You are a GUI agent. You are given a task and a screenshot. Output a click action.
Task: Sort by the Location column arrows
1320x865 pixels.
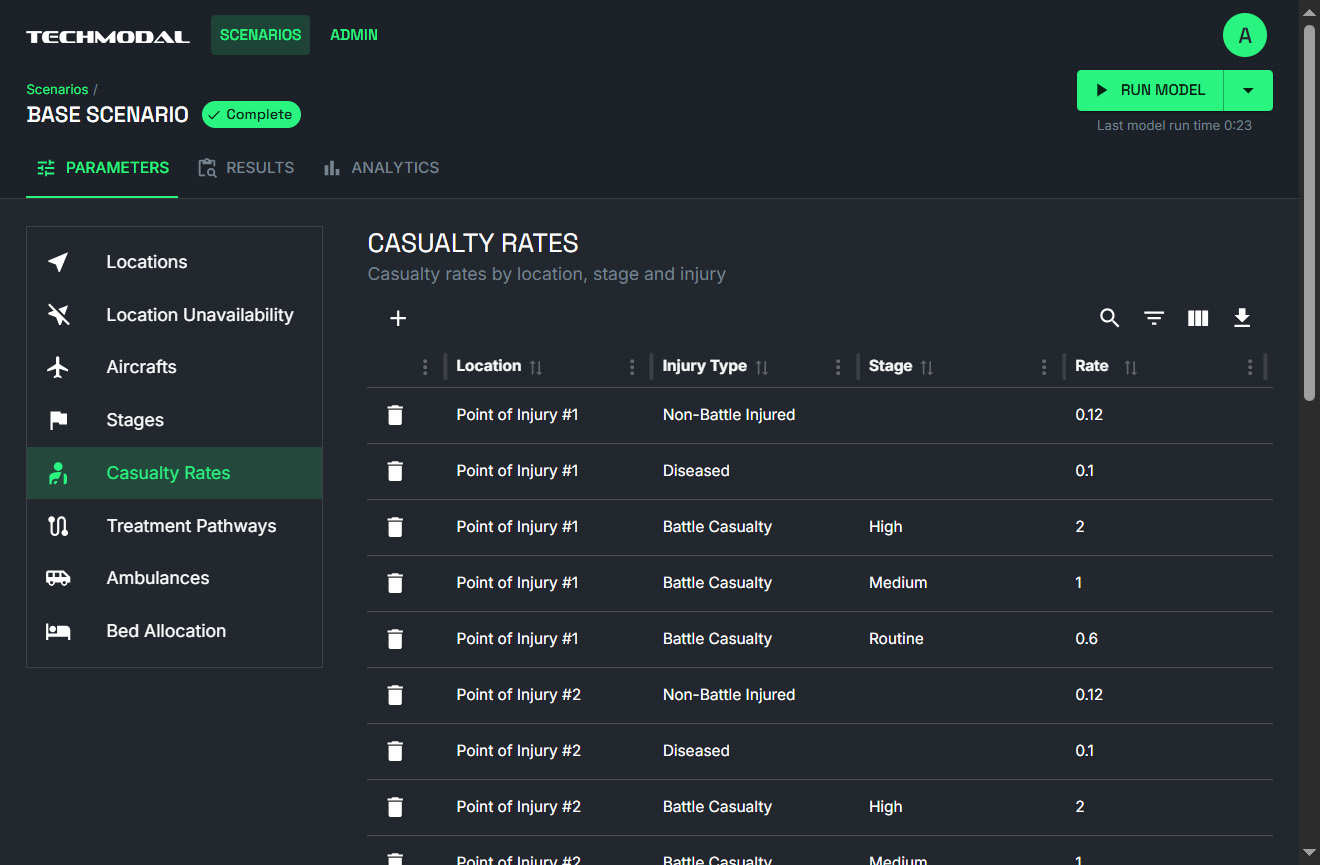point(536,367)
